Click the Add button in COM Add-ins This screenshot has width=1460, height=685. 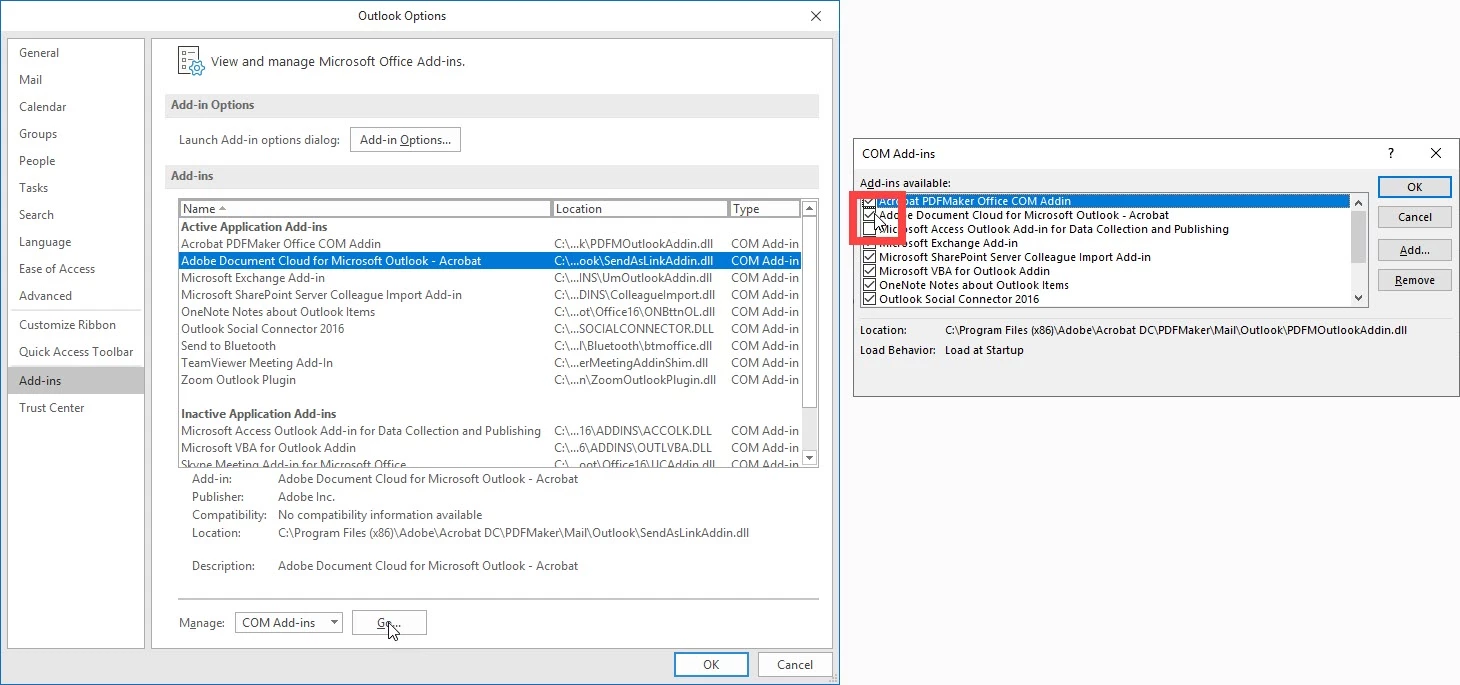(1414, 250)
